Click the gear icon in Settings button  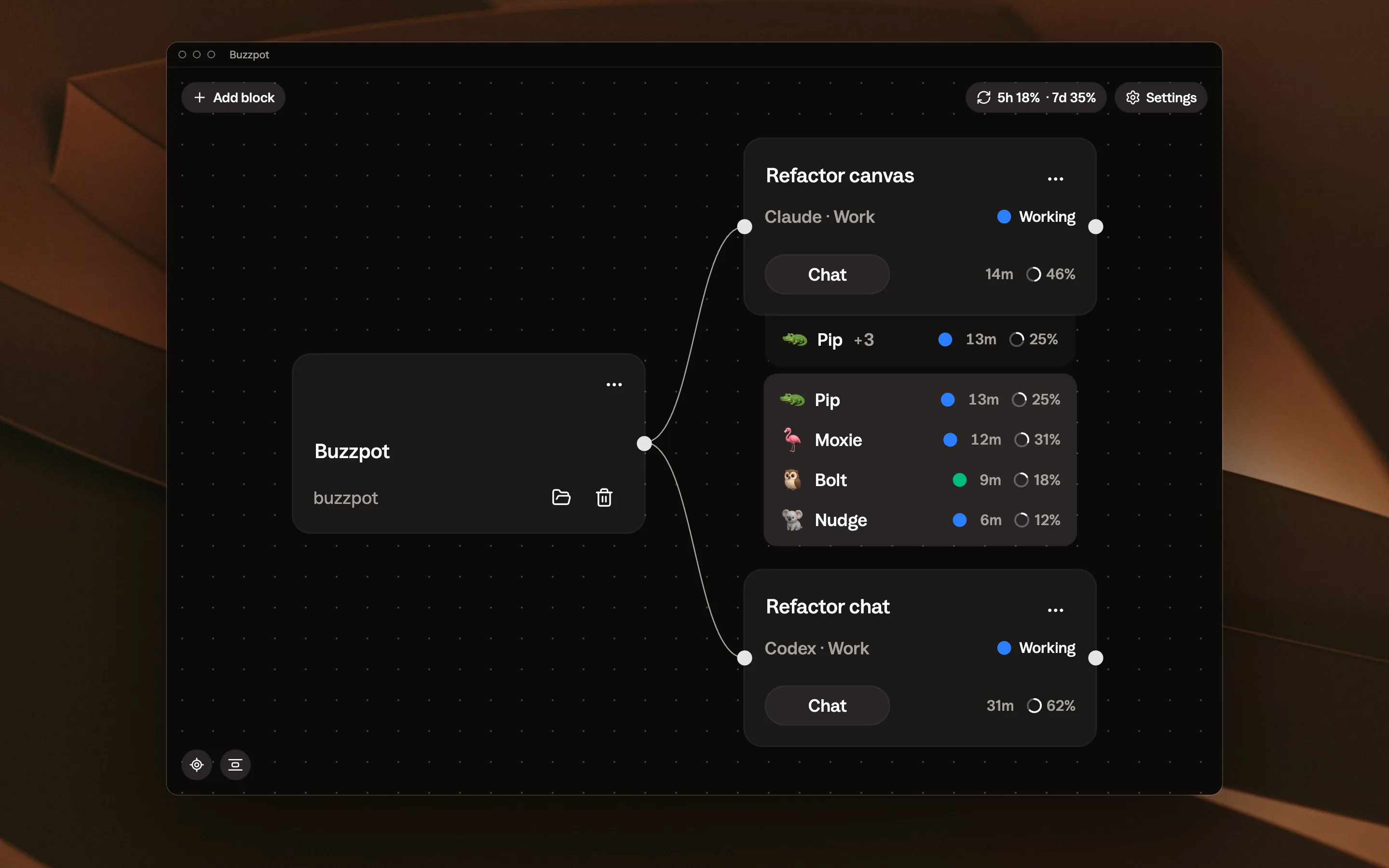click(x=1132, y=97)
